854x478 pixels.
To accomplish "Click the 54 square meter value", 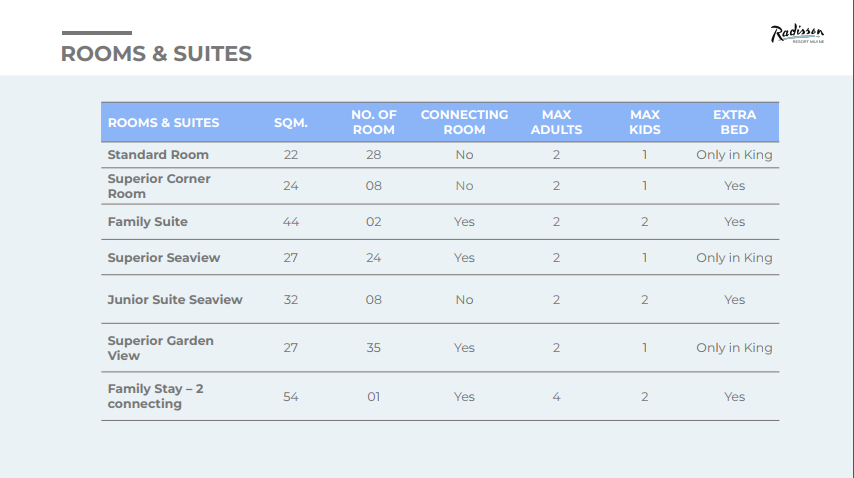I will pyautogui.click(x=291, y=397).
